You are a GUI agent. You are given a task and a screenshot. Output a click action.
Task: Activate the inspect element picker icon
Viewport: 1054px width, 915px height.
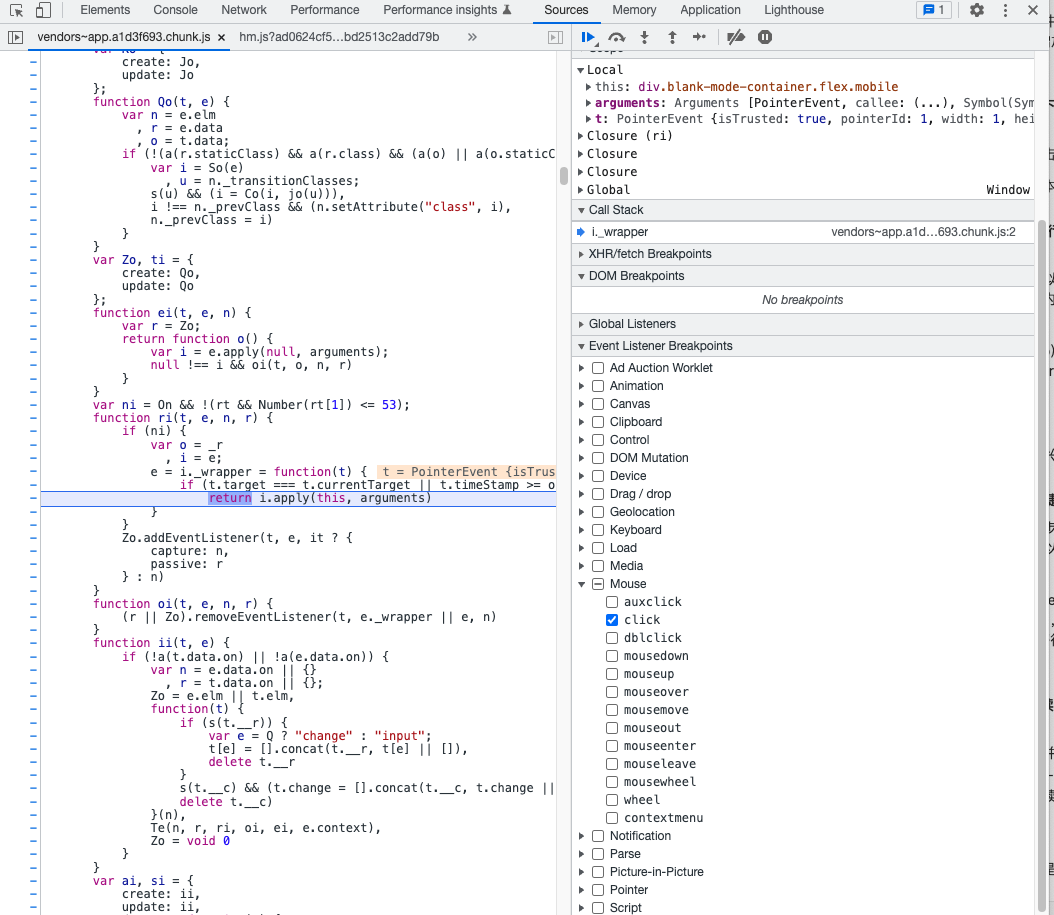coord(17,10)
